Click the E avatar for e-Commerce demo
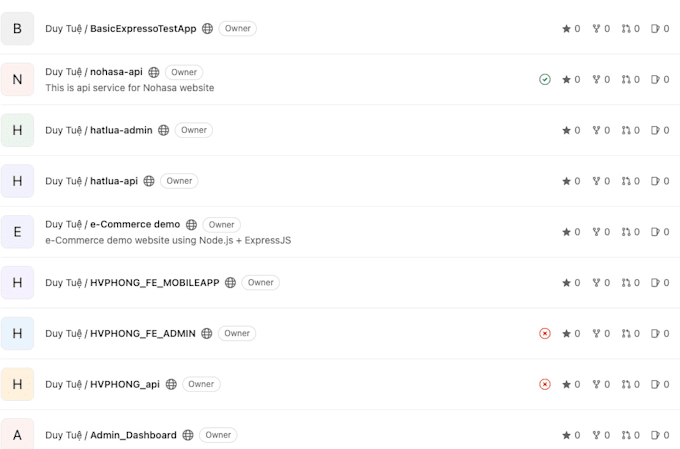Image resolution: width=680 pixels, height=449 pixels. (x=17, y=232)
